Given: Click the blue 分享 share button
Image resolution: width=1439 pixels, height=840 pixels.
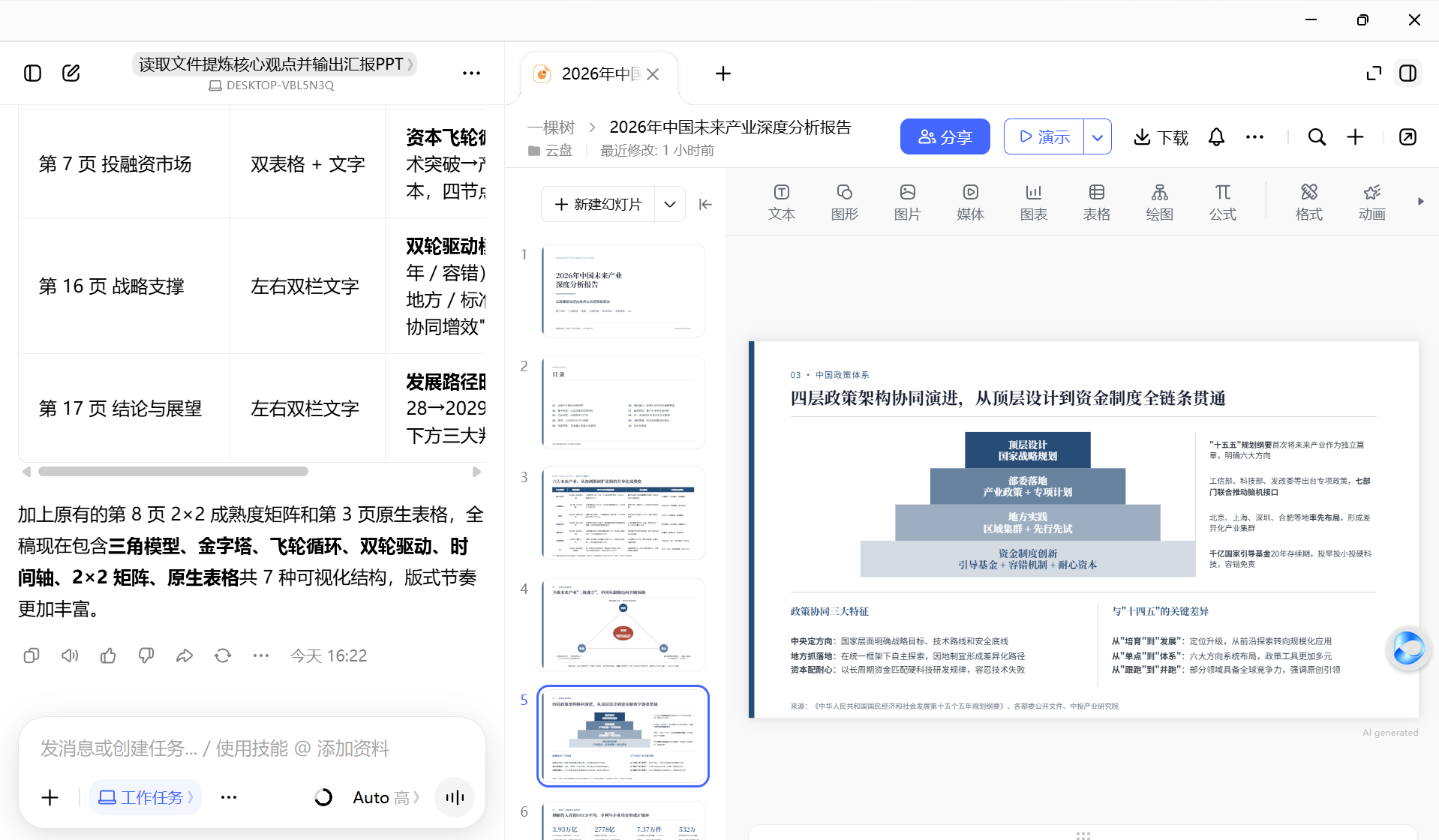Looking at the screenshot, I should pos(945,136).
